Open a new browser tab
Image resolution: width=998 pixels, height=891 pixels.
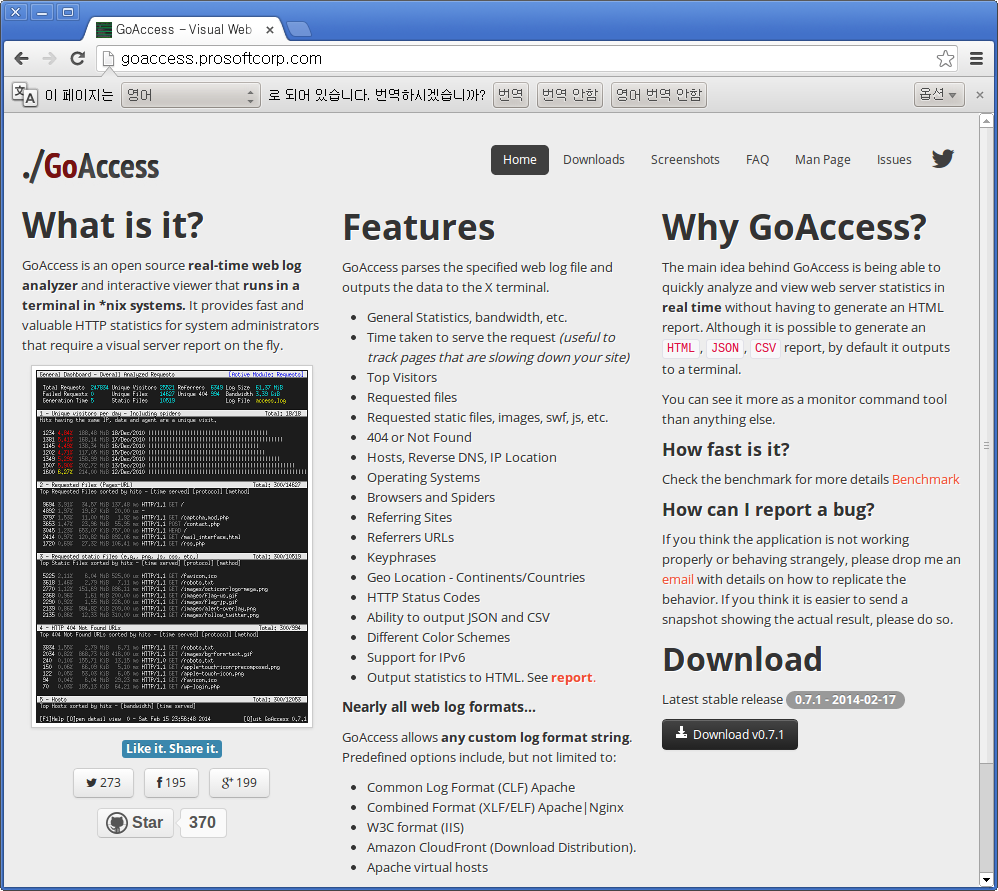(x=299, y=29)
